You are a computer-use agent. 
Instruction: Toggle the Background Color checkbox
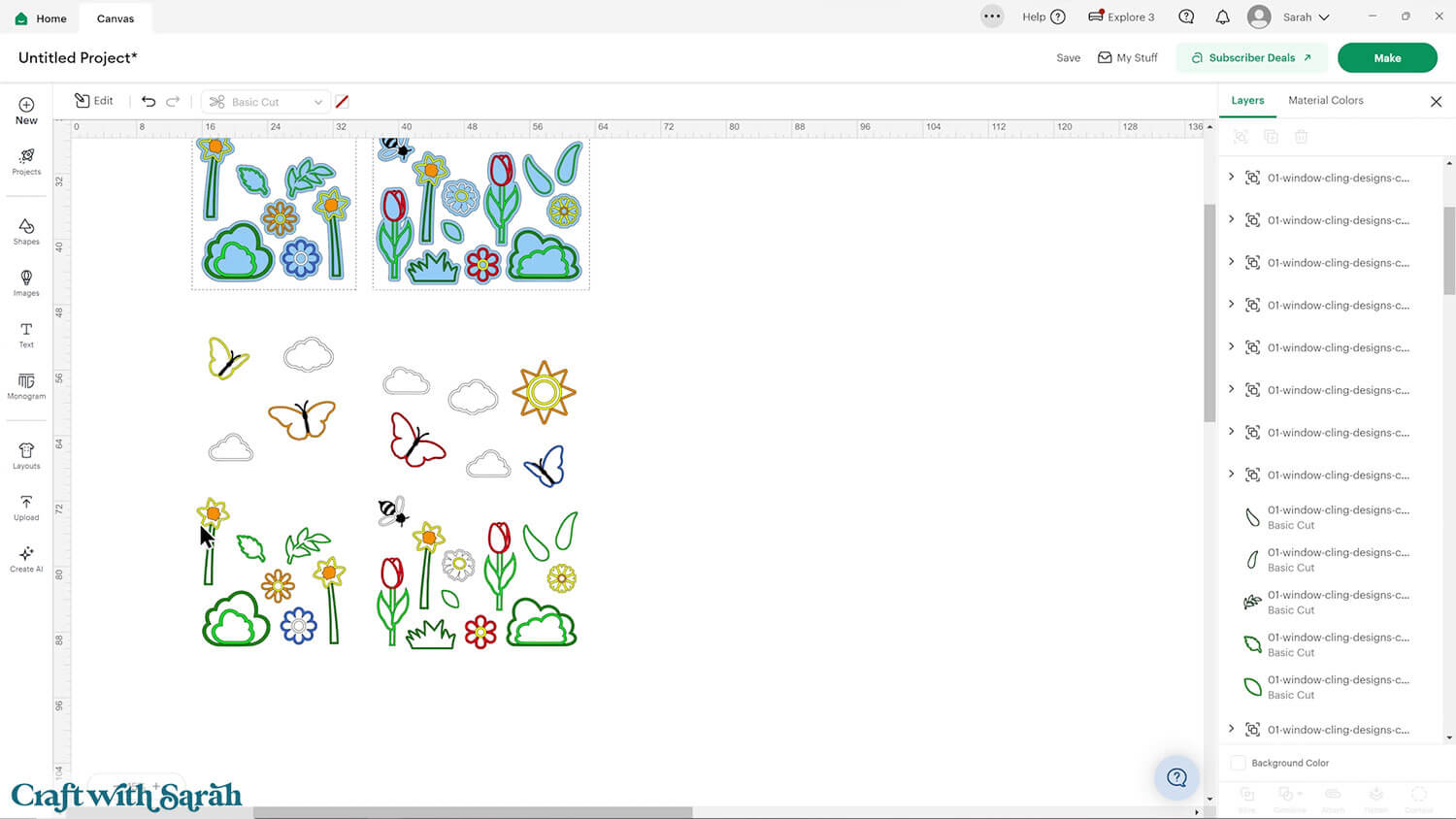point(1239,763)
